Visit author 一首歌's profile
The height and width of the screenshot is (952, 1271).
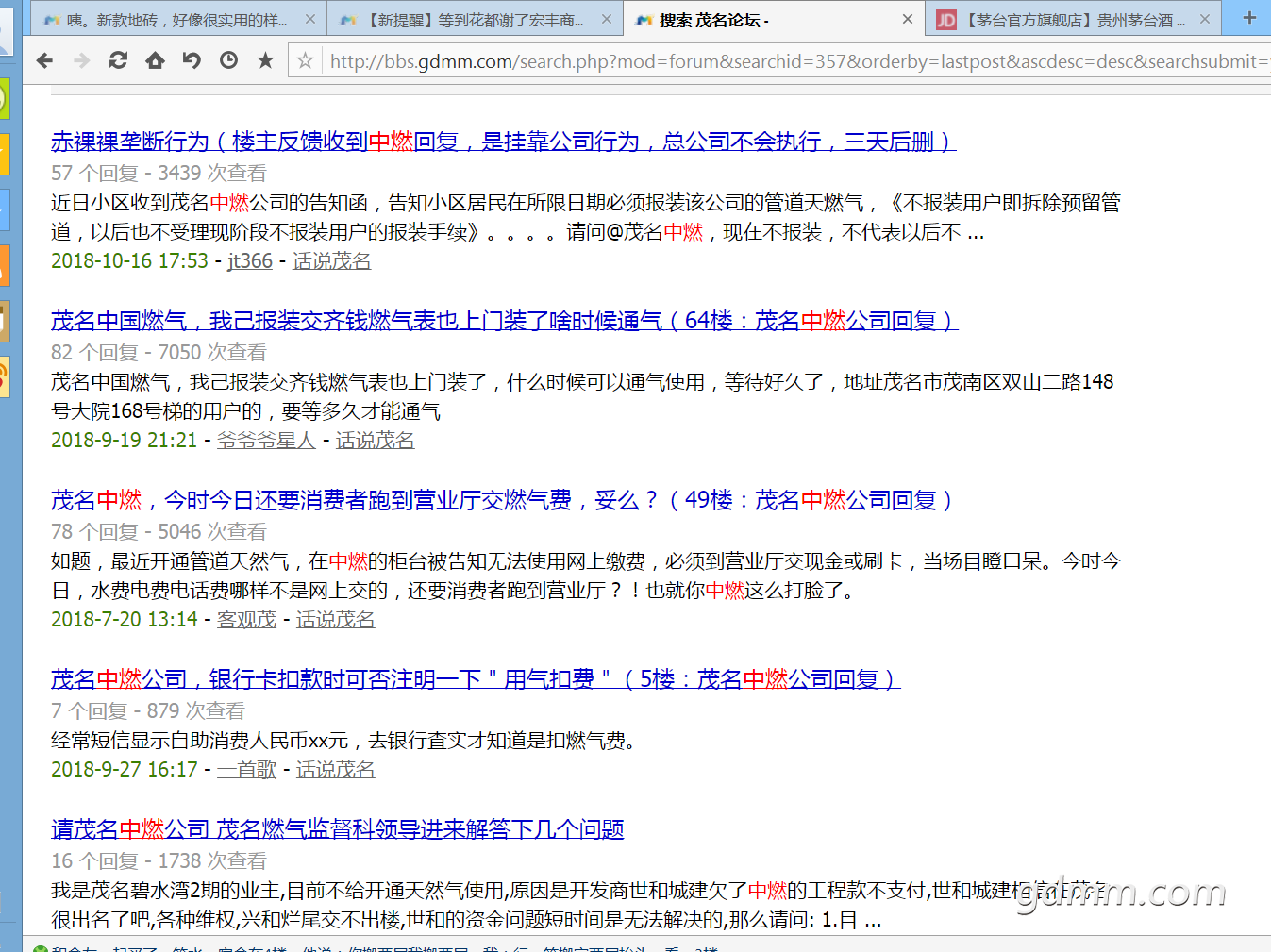click(x=246, y=770)
